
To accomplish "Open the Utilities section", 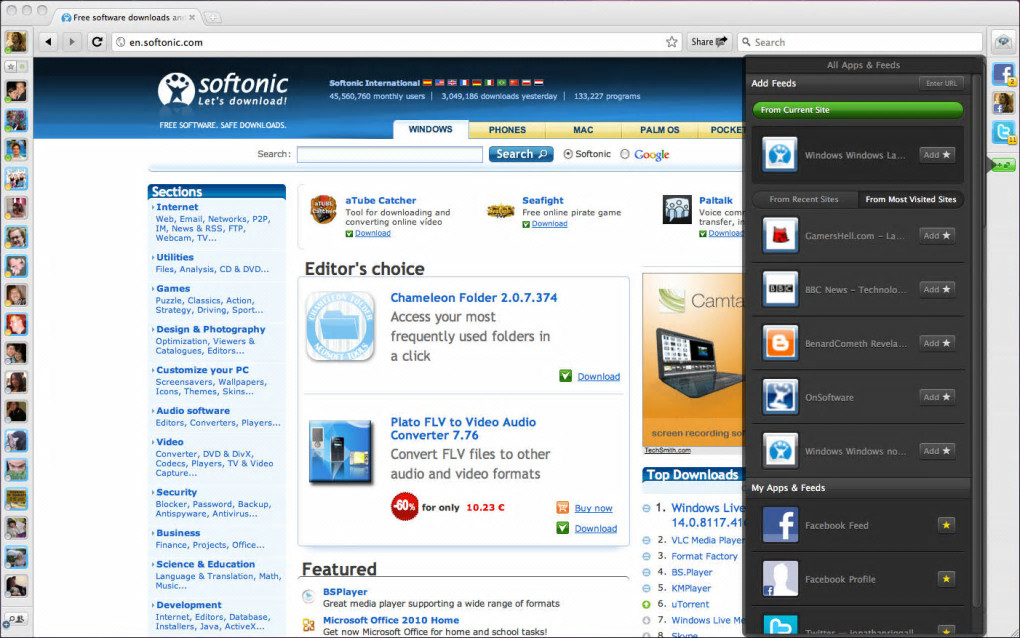I will tap(174, 257).
